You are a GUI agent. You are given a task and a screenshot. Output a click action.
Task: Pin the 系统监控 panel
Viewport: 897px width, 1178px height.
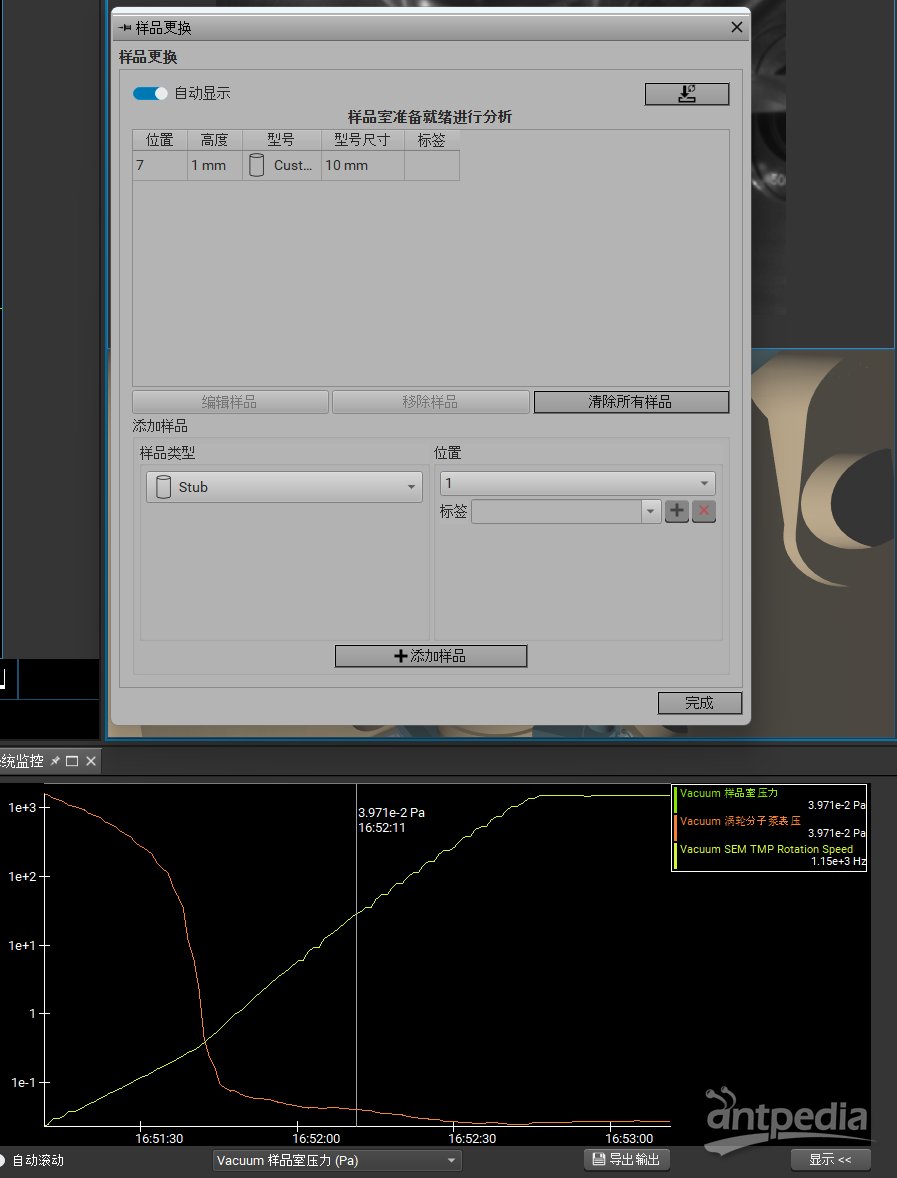point(55,761)
